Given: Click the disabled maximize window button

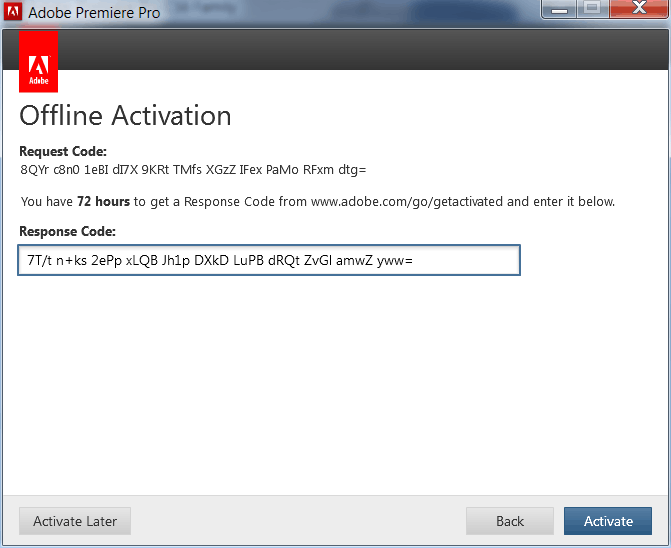Looking at the screenshot, I should coord(592,9).
